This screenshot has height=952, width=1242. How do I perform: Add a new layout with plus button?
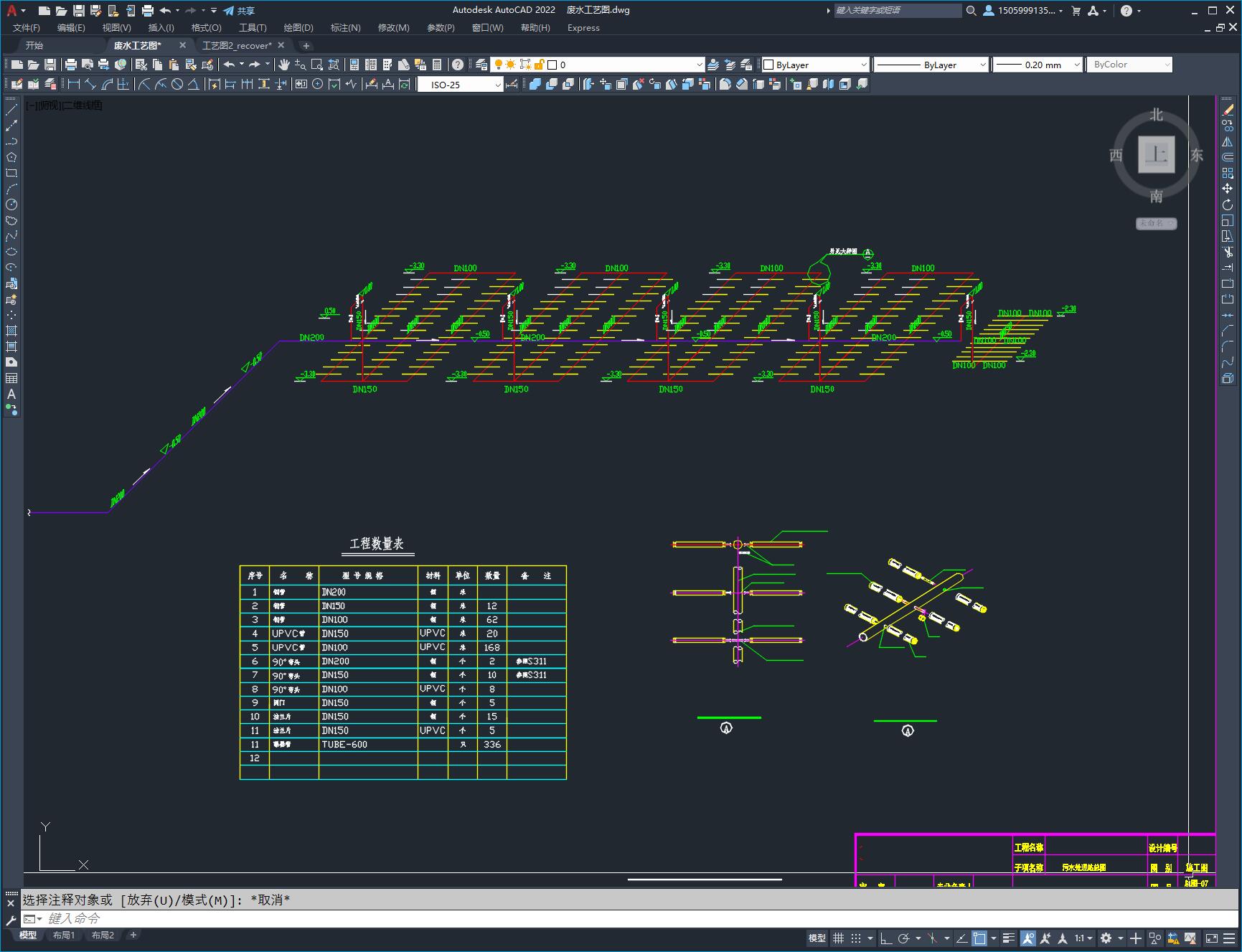pos(133,935)
